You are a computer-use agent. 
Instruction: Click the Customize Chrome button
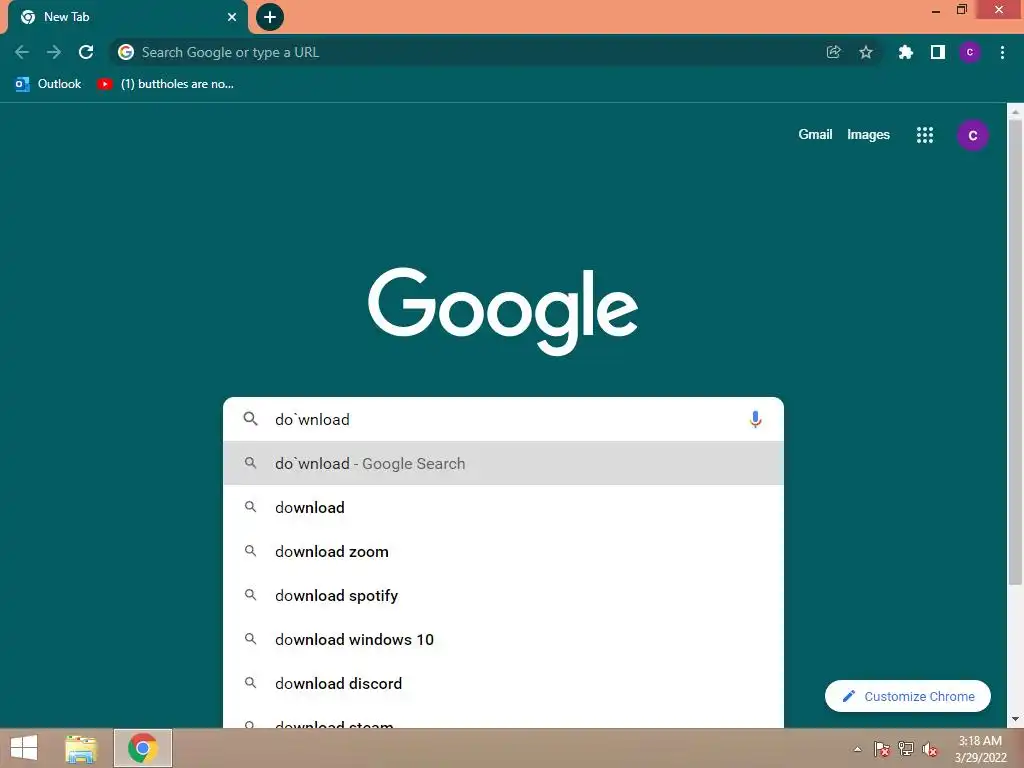(908, 696)
